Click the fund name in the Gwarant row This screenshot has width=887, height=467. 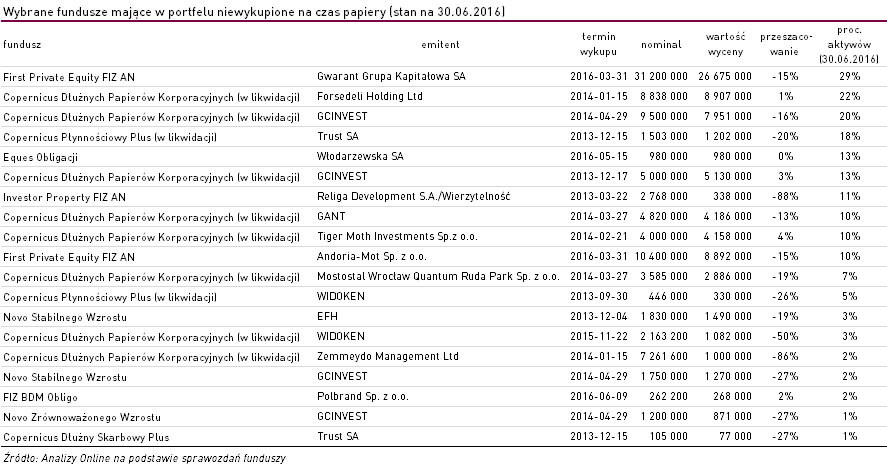click(x=68, y=77)
